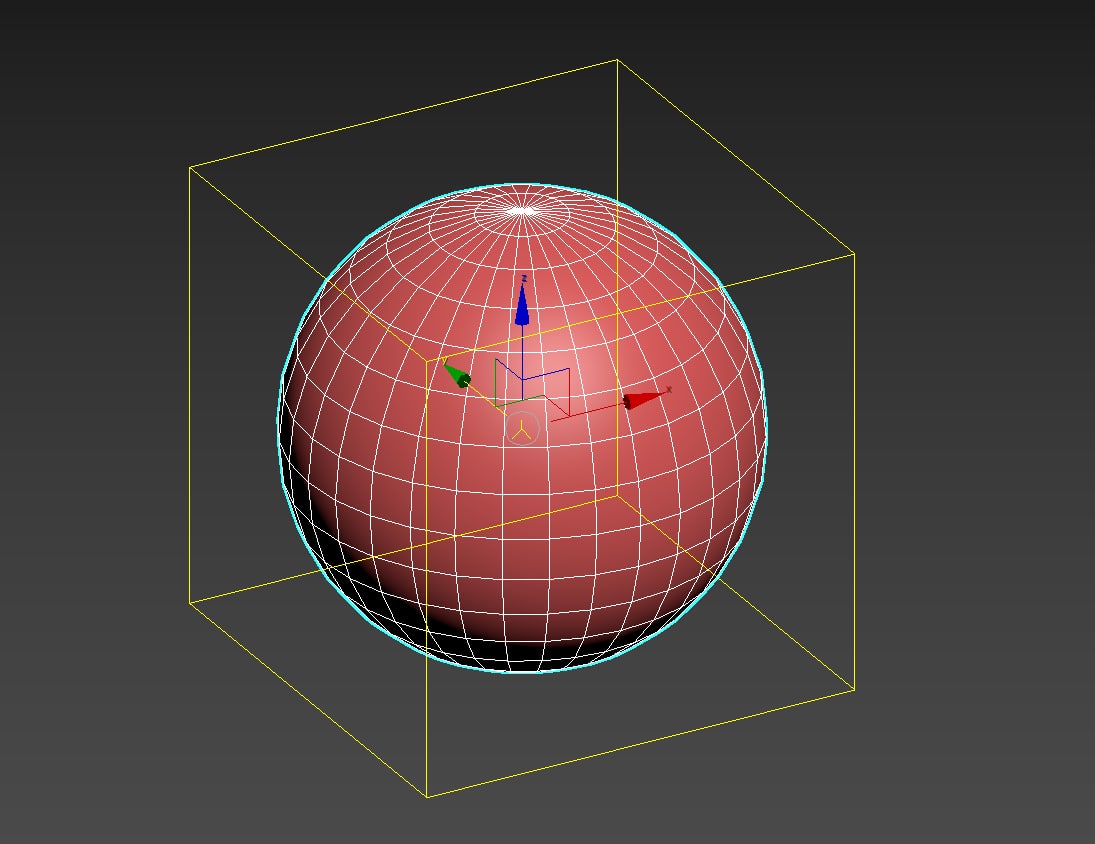
Task: Click empty viewport background in top-left corner
Action: 60,50
